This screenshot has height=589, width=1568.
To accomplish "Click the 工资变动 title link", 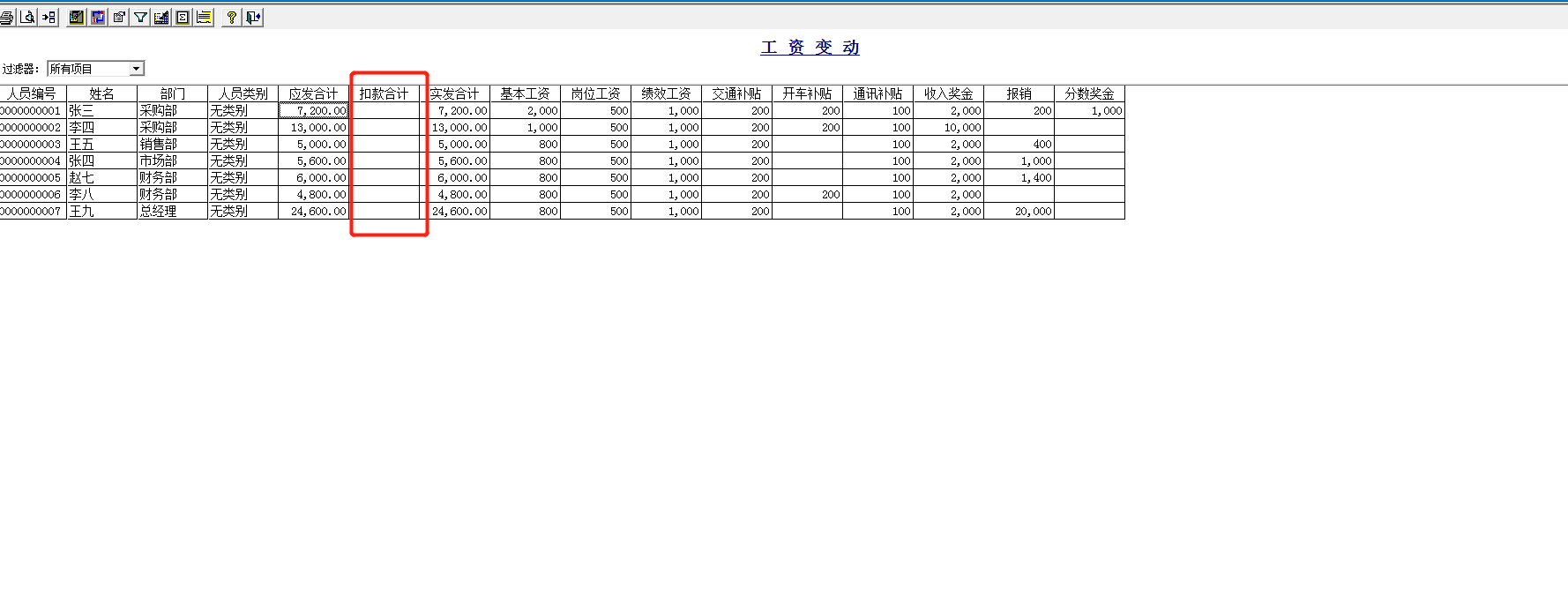I will click(x=810, y=48).
